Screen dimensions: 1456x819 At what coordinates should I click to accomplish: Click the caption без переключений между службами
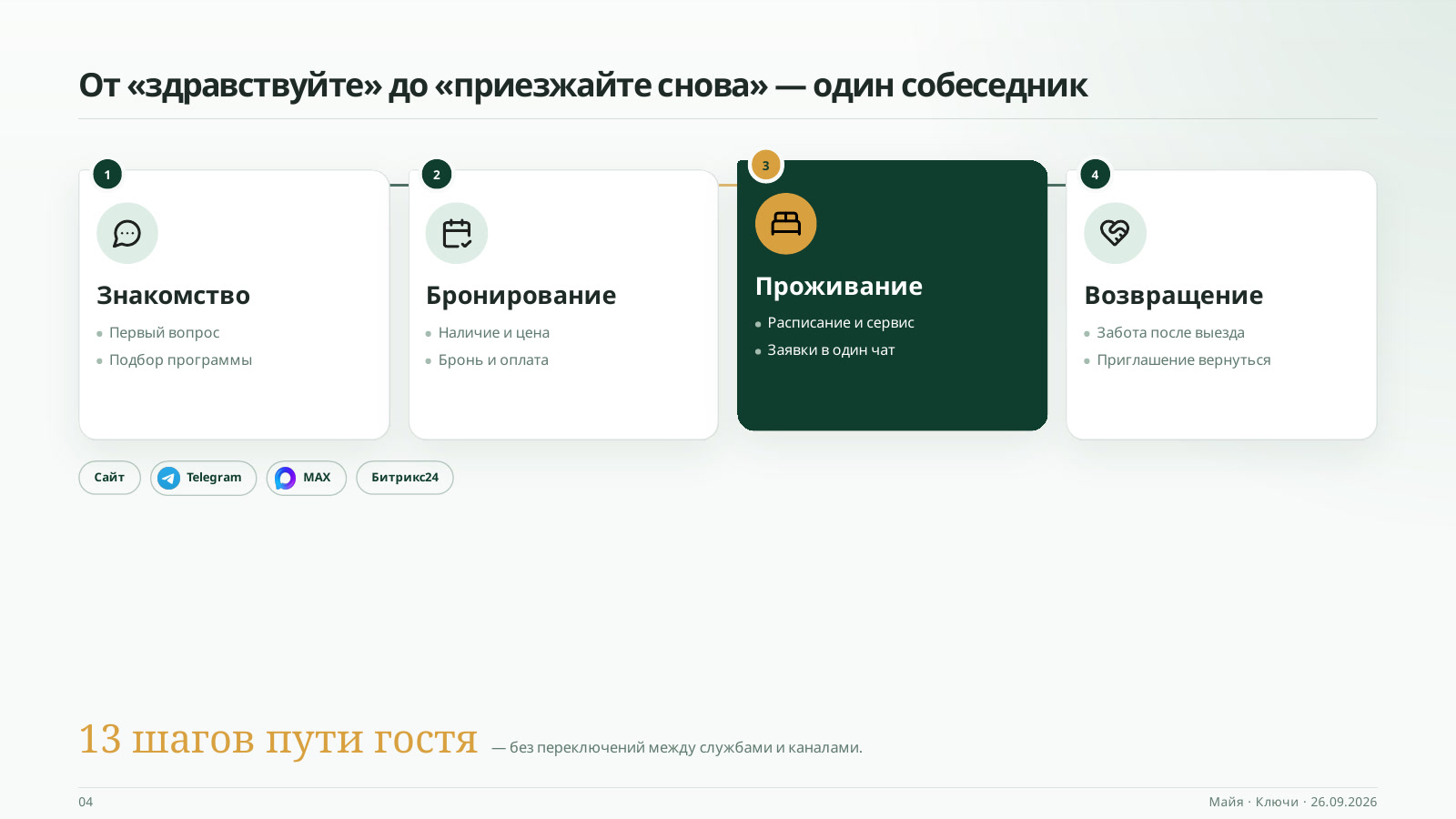[676, 748]
